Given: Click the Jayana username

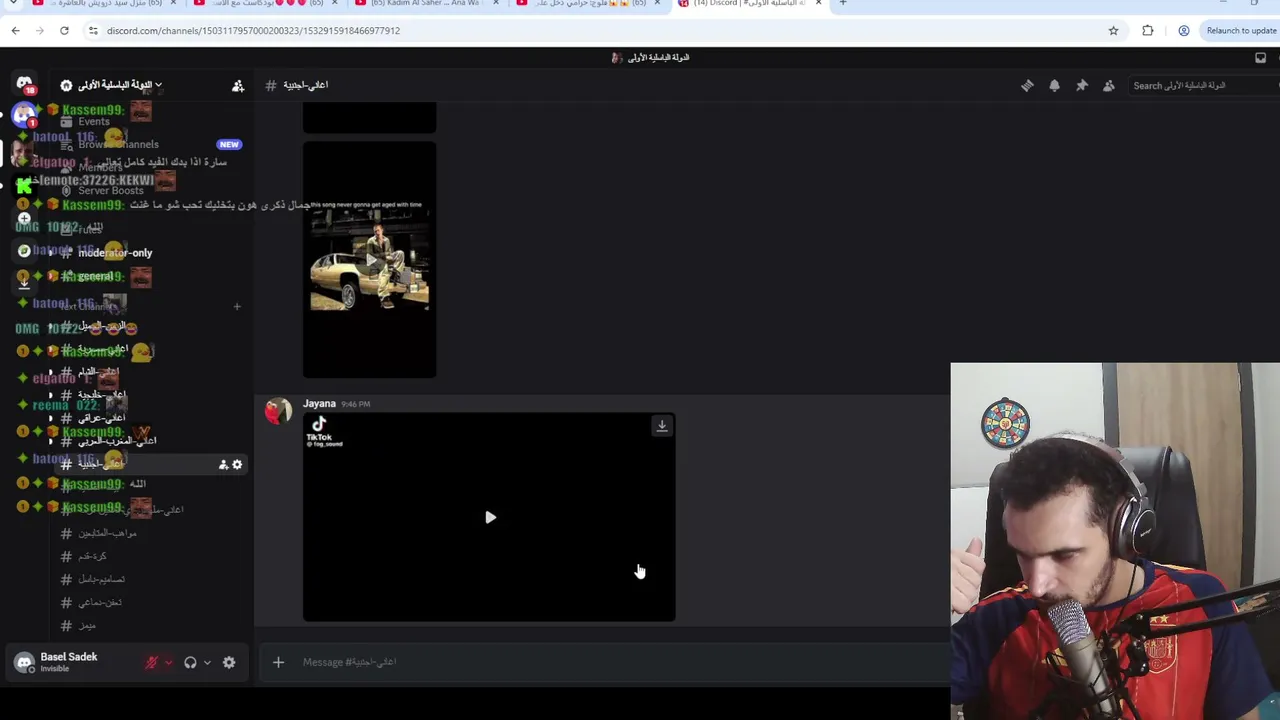Looking at the screenshot, I should click(320, 404).
